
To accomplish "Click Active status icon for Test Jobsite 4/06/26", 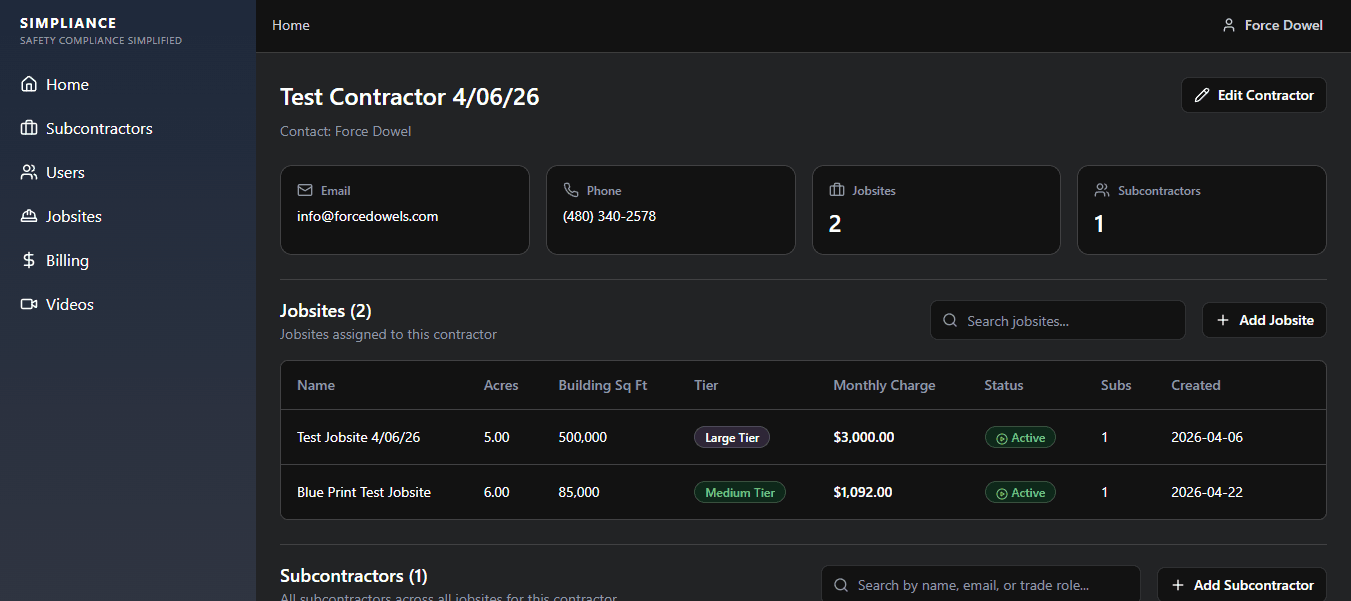I will [x=1001, y=438].
